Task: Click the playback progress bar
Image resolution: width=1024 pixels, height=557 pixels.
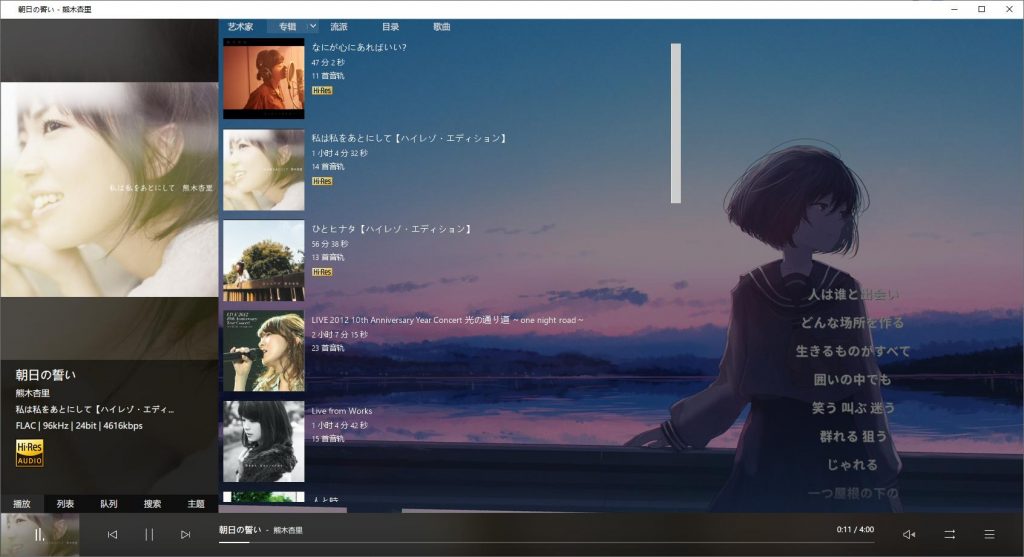Action: tap(546, 542)
